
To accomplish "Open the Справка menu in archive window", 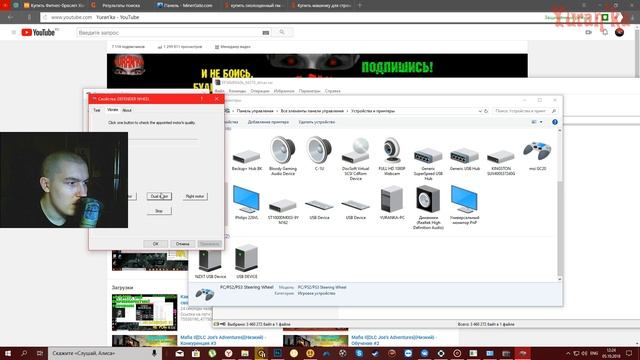I will pos(333,91).
